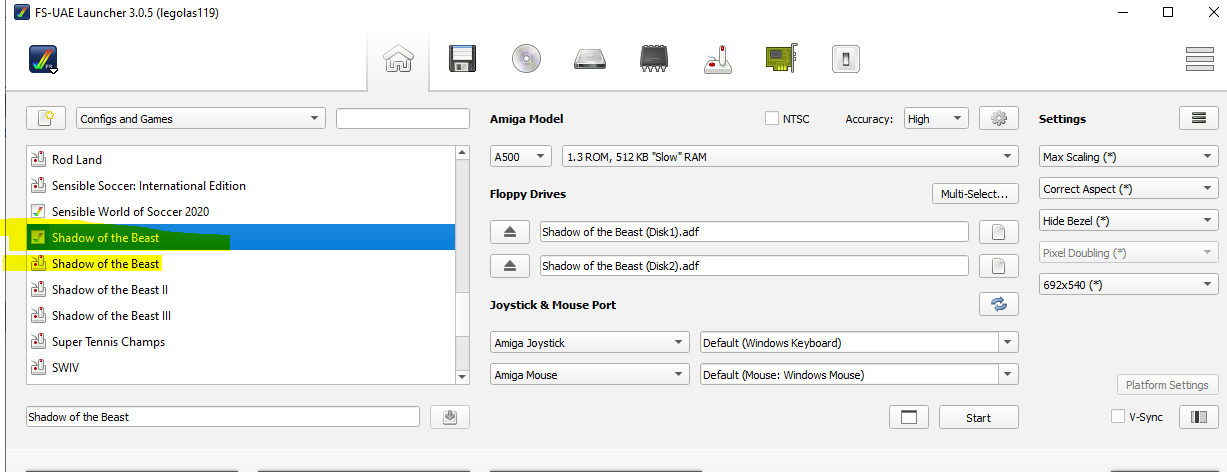Click the Disk2.adf file path field

(754, 266)
